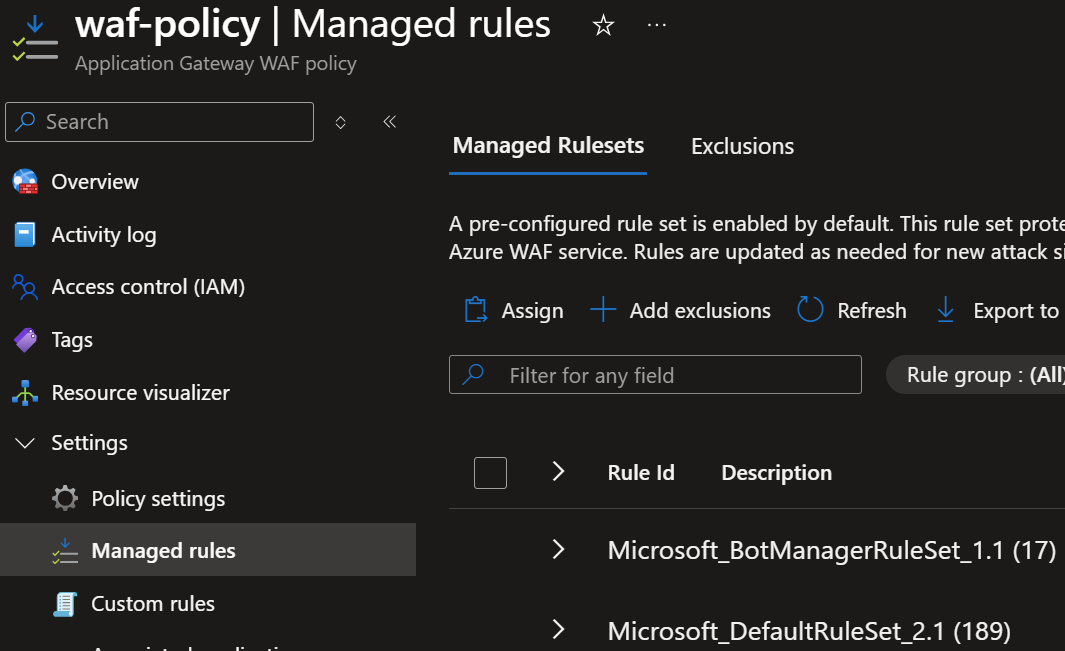Click the Settings section label
1065x651 pixels.
click(90, 443)
